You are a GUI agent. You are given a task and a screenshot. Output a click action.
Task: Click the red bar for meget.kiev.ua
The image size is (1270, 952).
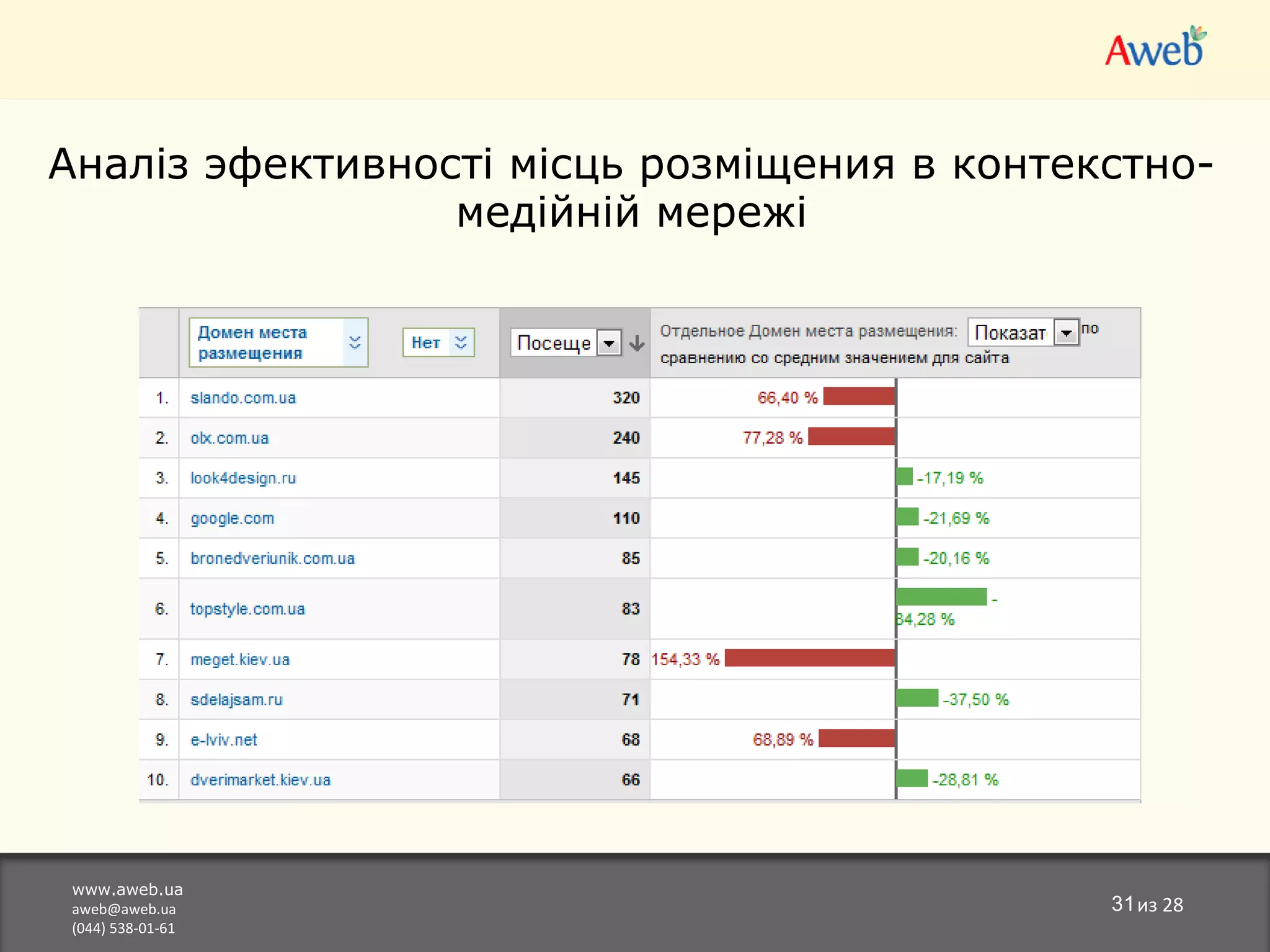(x=810, y=658)
